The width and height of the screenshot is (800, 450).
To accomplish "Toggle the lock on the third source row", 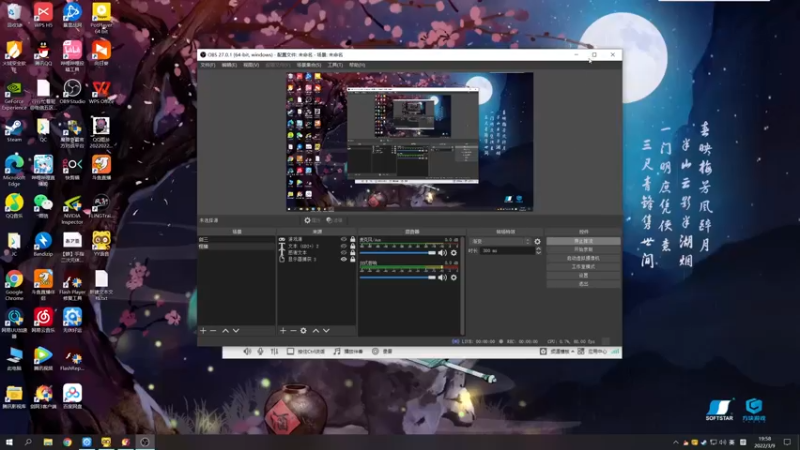I will pos(353,253).
